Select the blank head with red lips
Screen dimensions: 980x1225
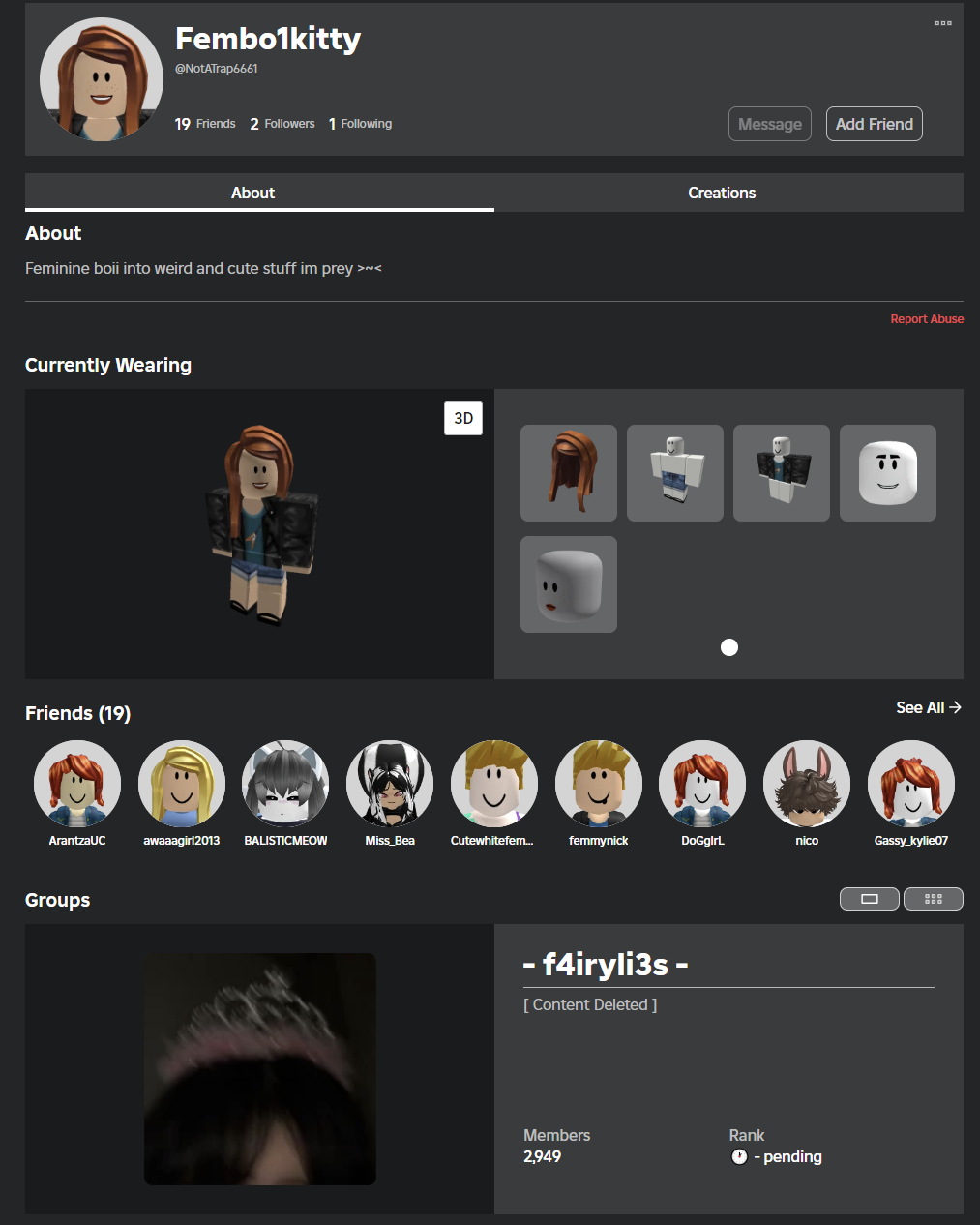pyautogui.click(x=569, y=584)
